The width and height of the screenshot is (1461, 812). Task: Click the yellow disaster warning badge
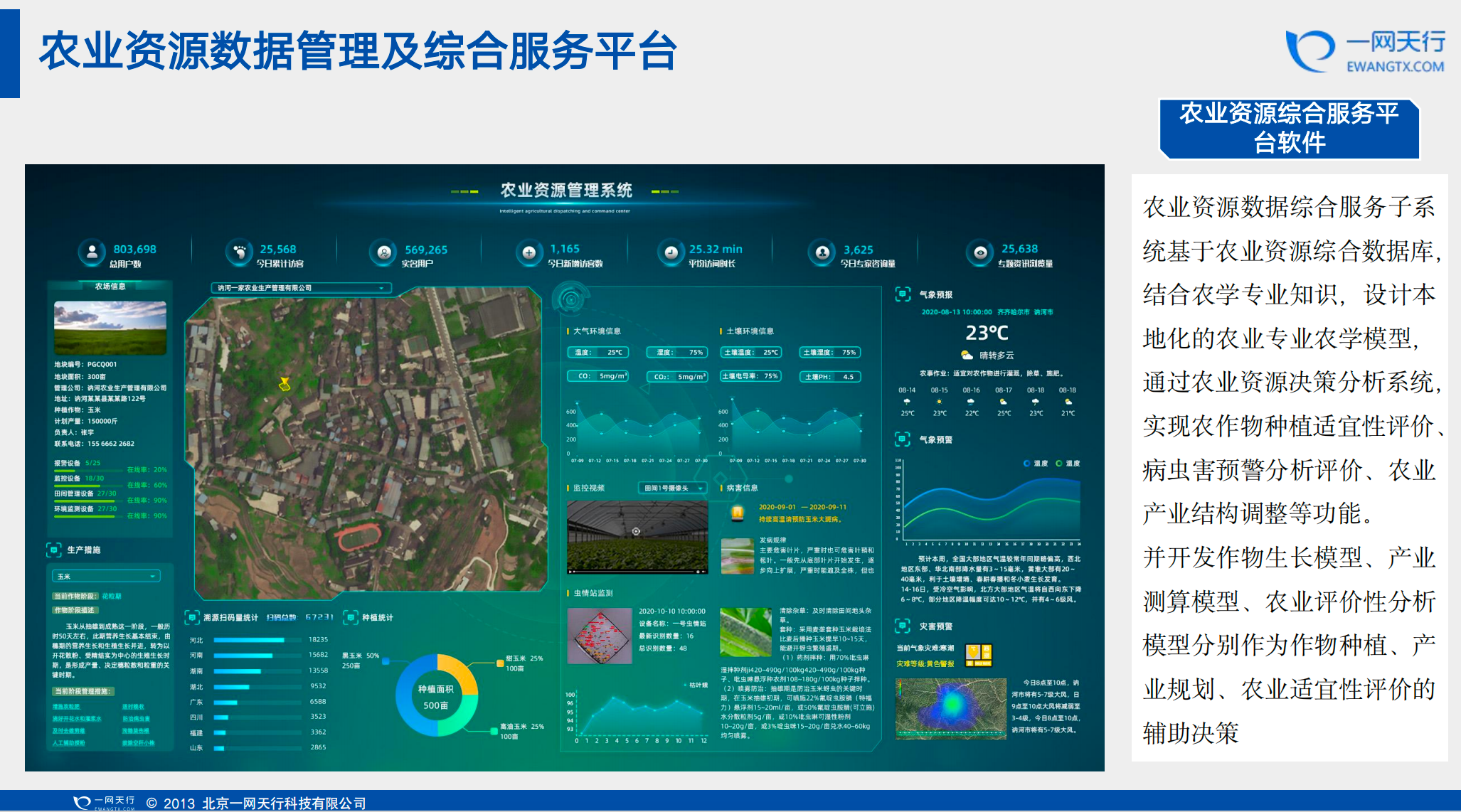click(x=978, y=655)
